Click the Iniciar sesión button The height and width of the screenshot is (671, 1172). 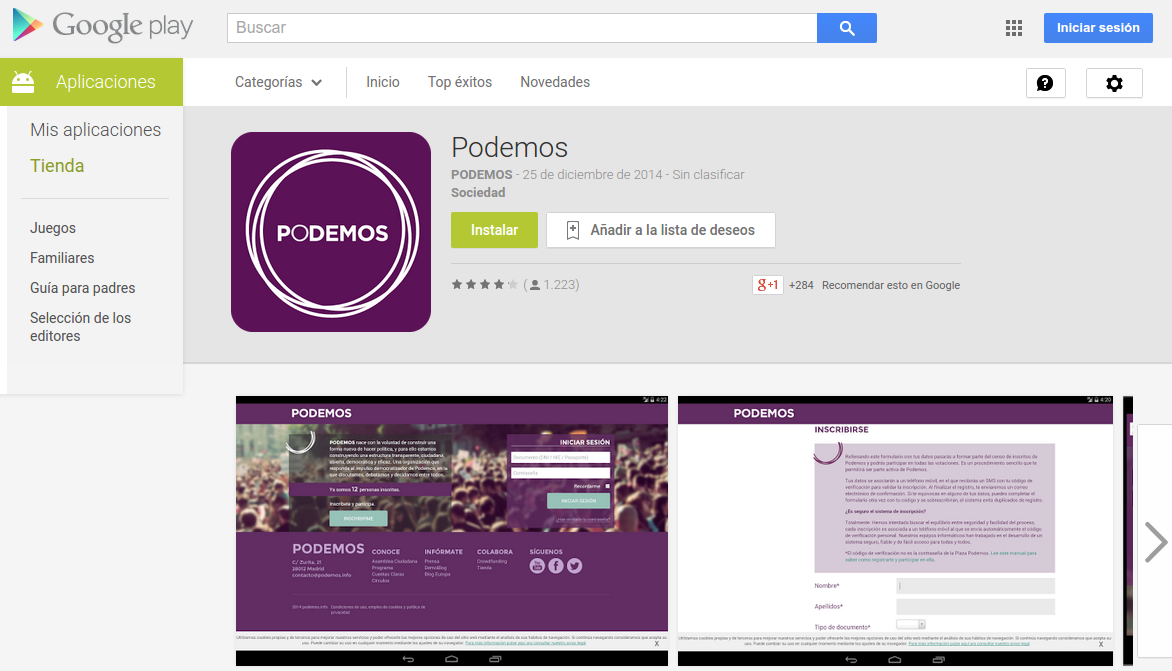tap(1098, 28)
